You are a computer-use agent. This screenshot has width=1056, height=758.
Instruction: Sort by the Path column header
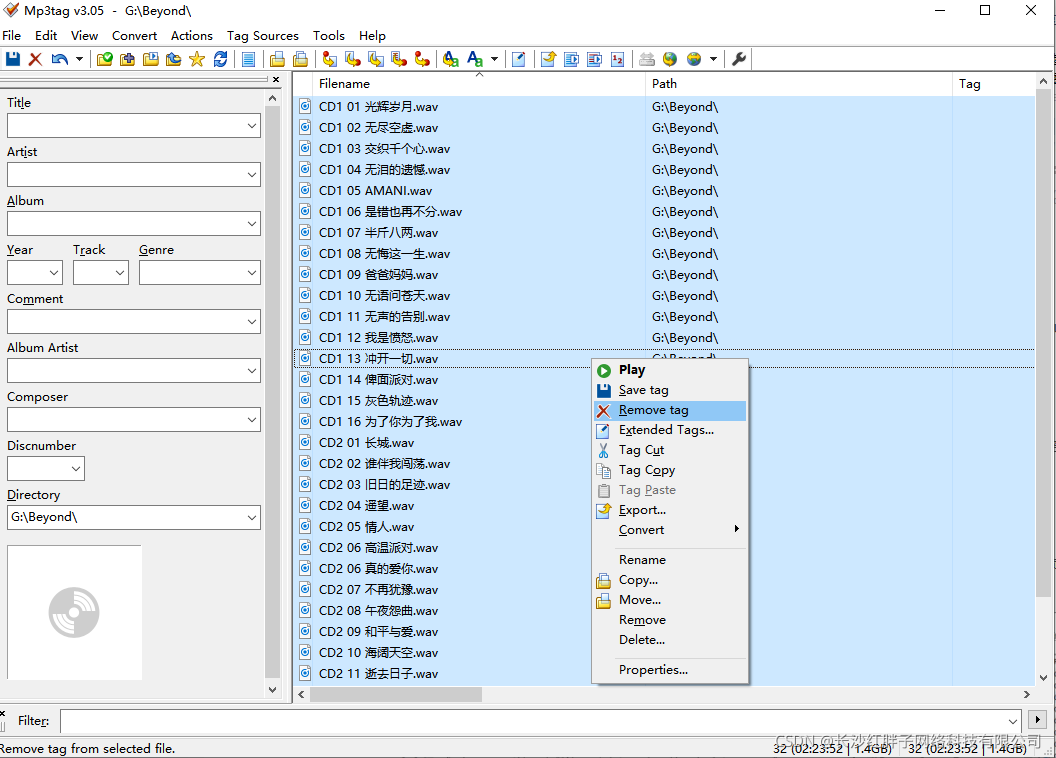point(799,84)
